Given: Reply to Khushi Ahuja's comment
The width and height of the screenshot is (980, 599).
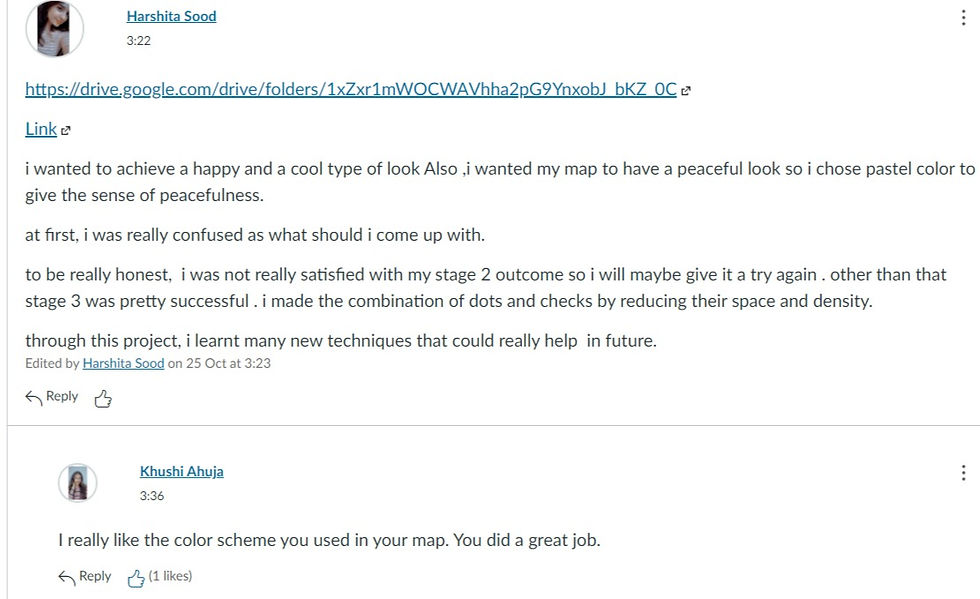Looking at the screenshot, I should [95, 576].
